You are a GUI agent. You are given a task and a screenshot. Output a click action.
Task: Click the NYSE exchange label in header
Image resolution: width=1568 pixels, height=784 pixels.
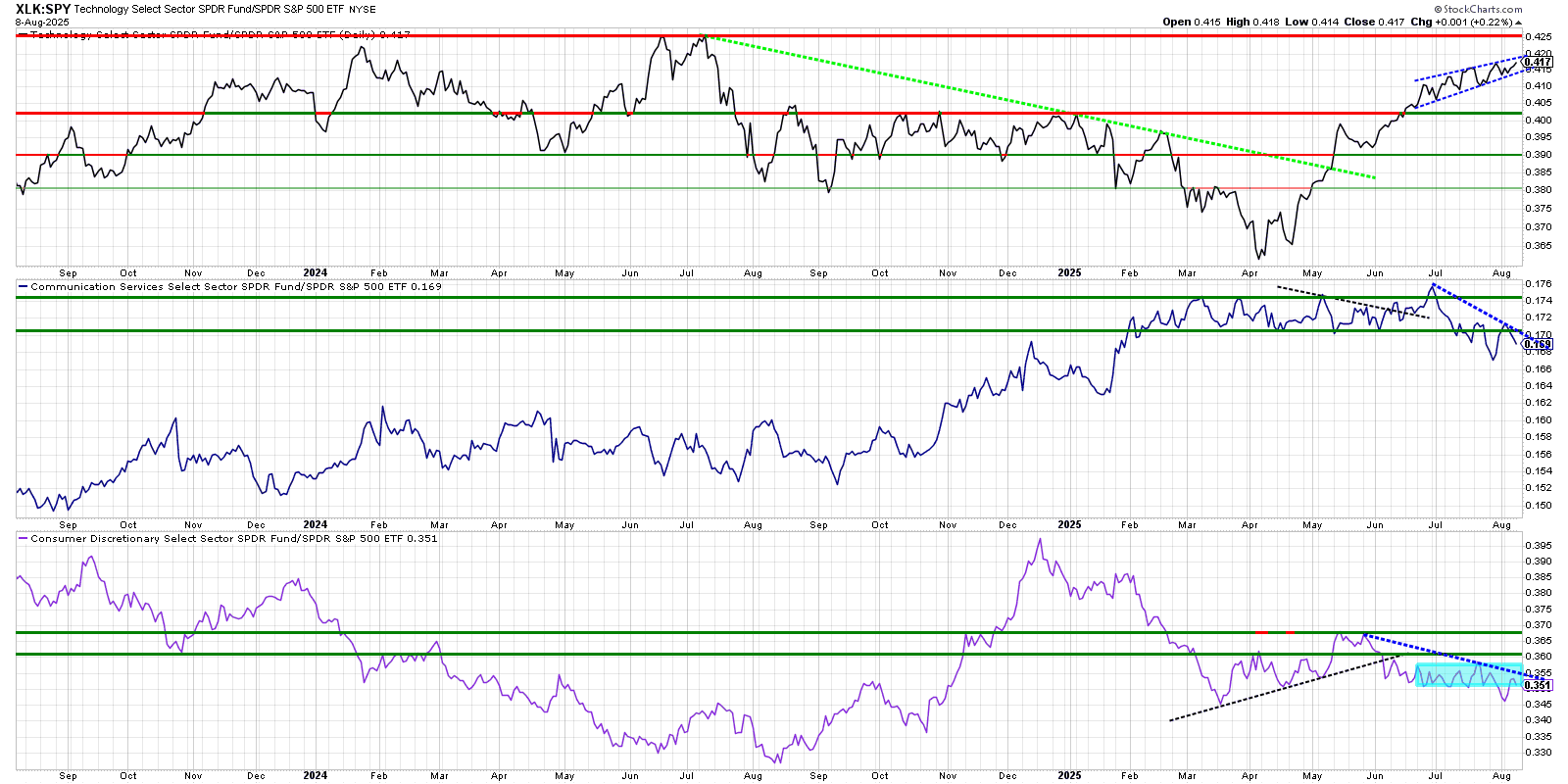[363, 10]
